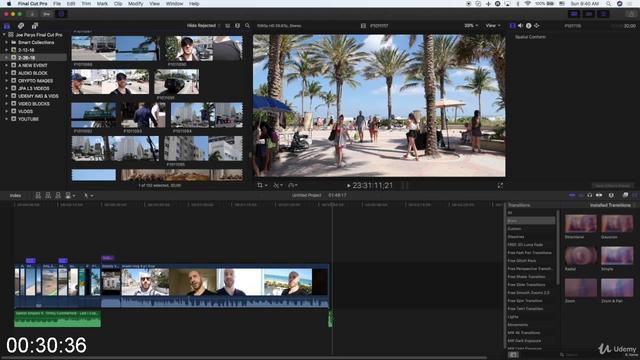This screenshot has height=360, width=640.
Task: Select the UDEMY IMG & VIDS event
Action: tap(38, 96)
